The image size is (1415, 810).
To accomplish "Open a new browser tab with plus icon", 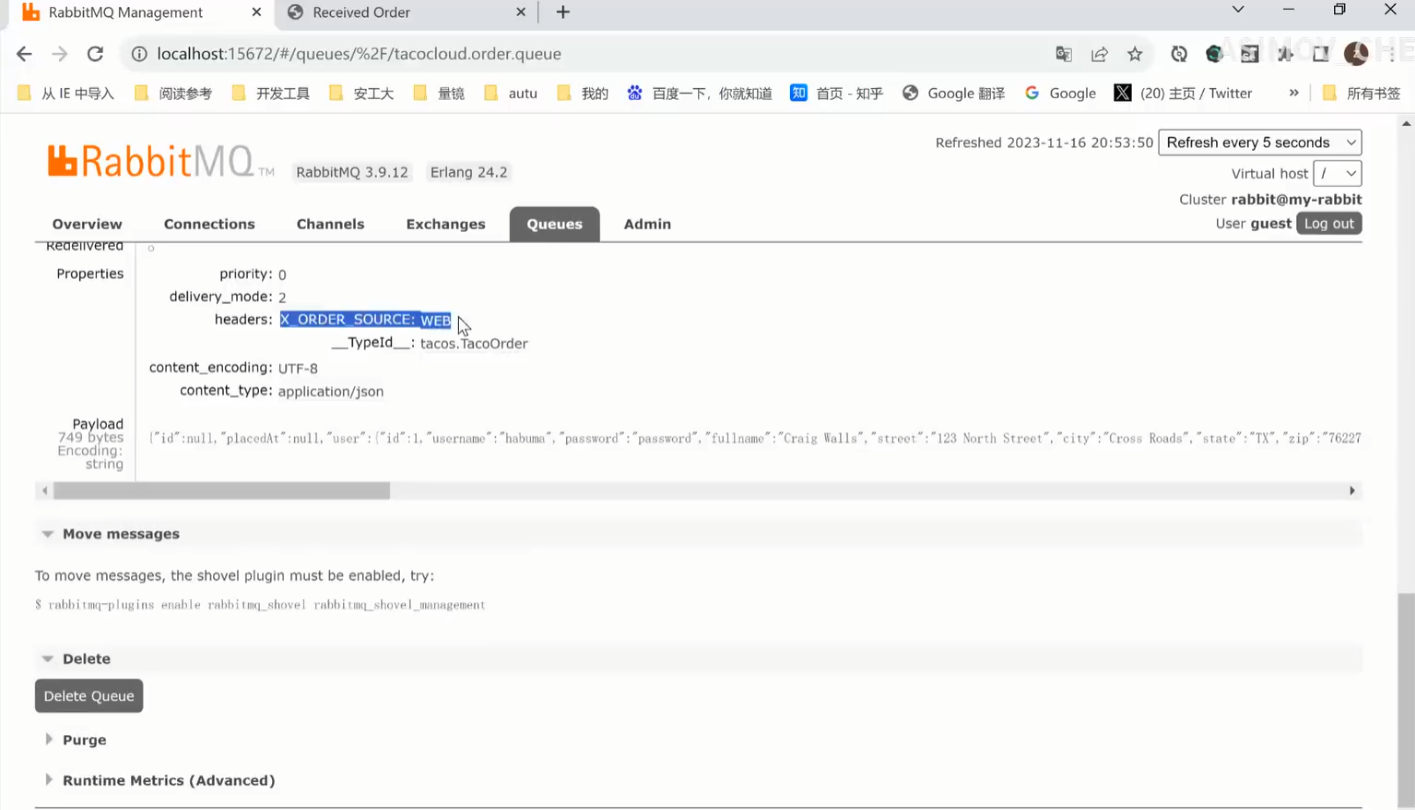I will coord(563,12).
